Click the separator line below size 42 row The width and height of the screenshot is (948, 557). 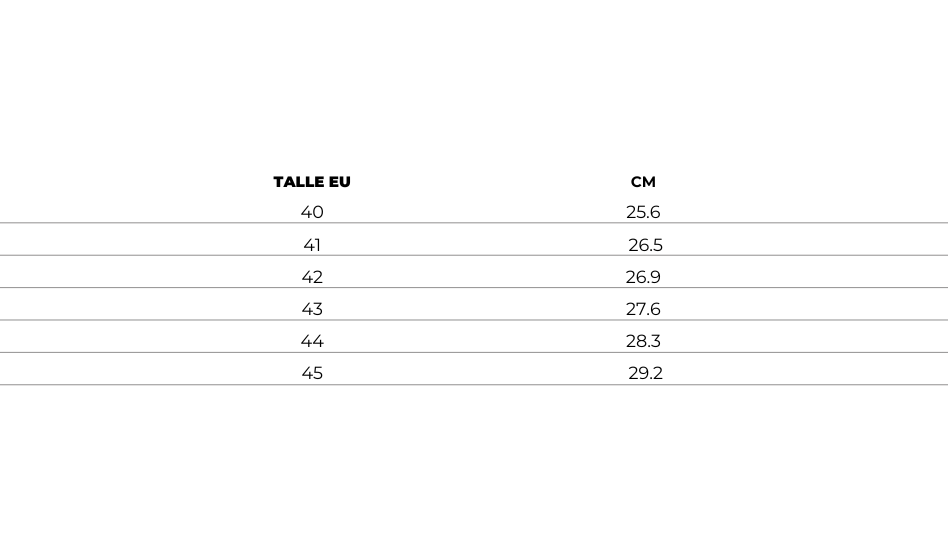coord(474,288)
